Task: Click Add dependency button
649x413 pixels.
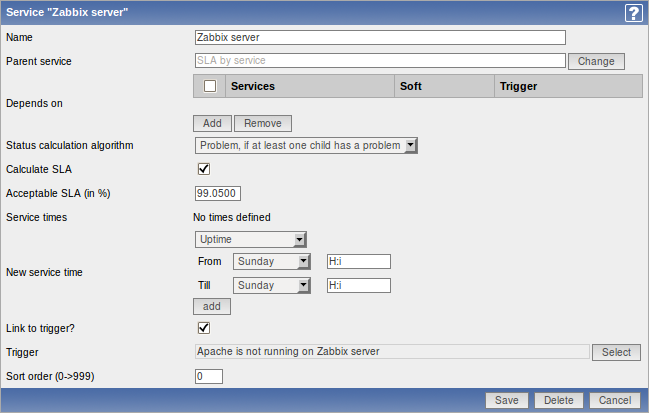Action: 212,123
